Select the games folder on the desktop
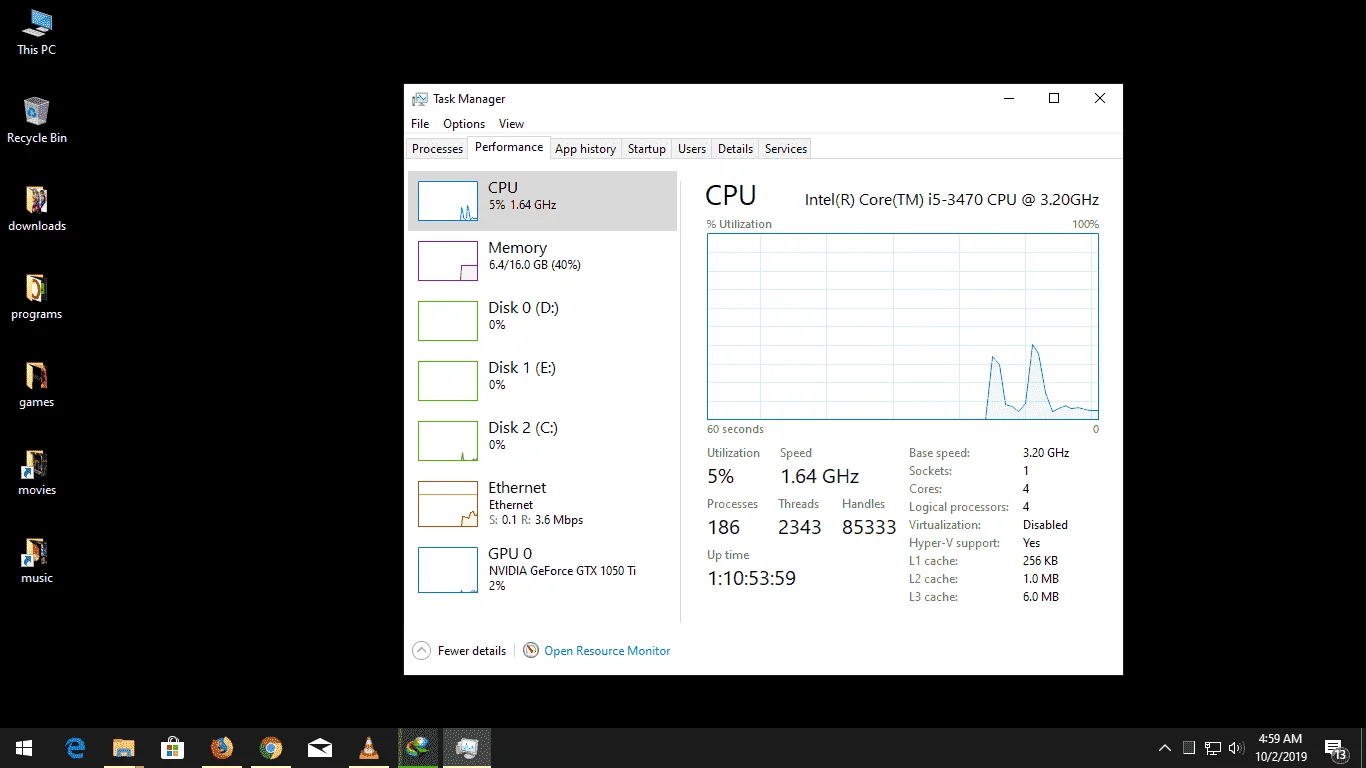The image size is (1366, 768). click(36, 384)
